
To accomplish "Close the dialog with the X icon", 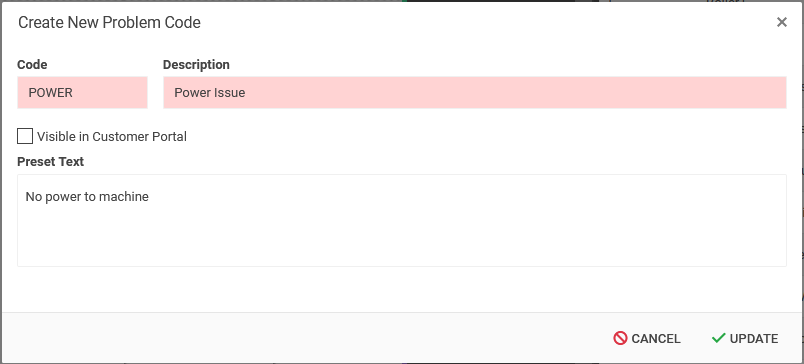I will click(x=781, y=22).
